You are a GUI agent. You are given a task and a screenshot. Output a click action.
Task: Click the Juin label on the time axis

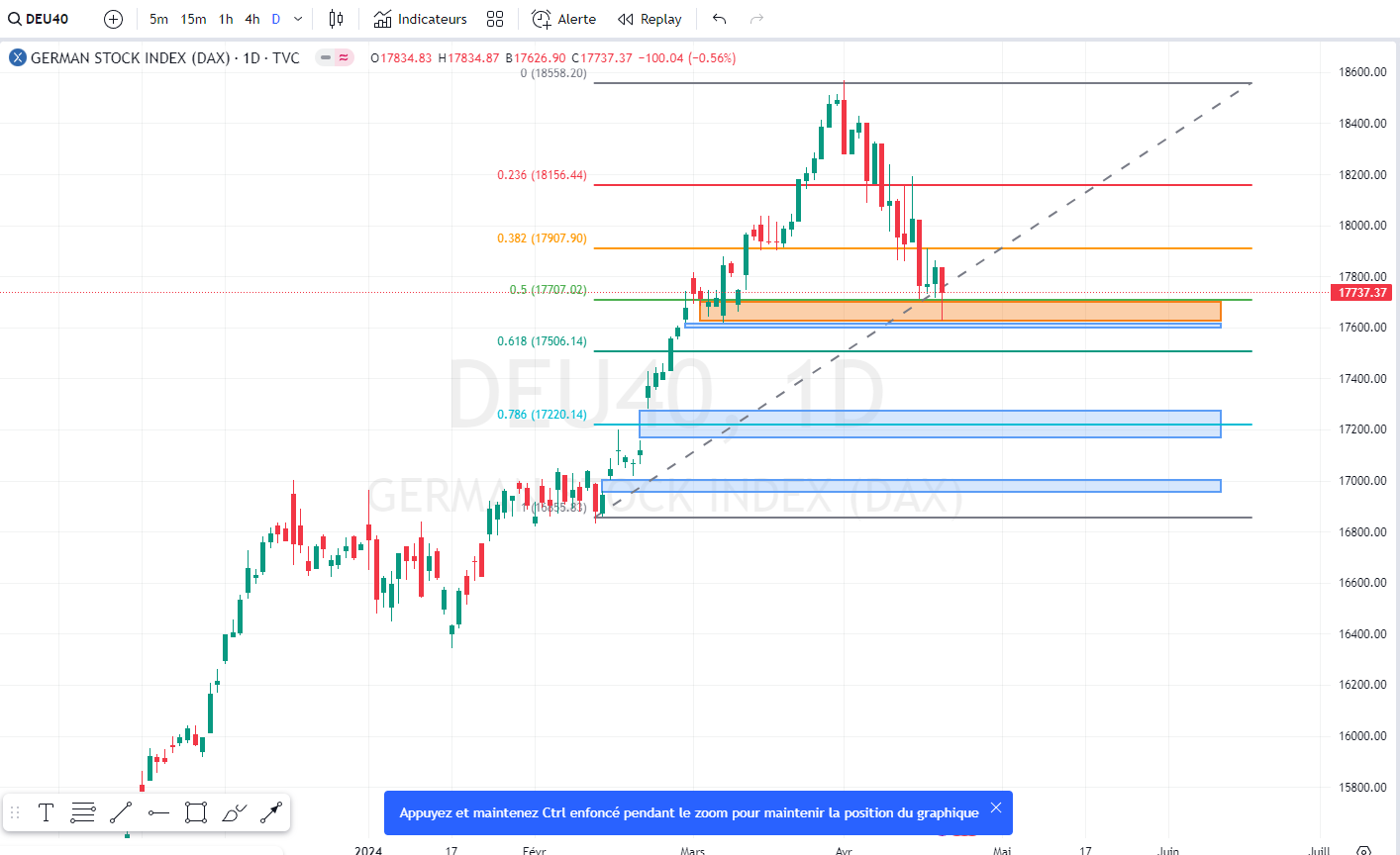(x=1168, y=850)
